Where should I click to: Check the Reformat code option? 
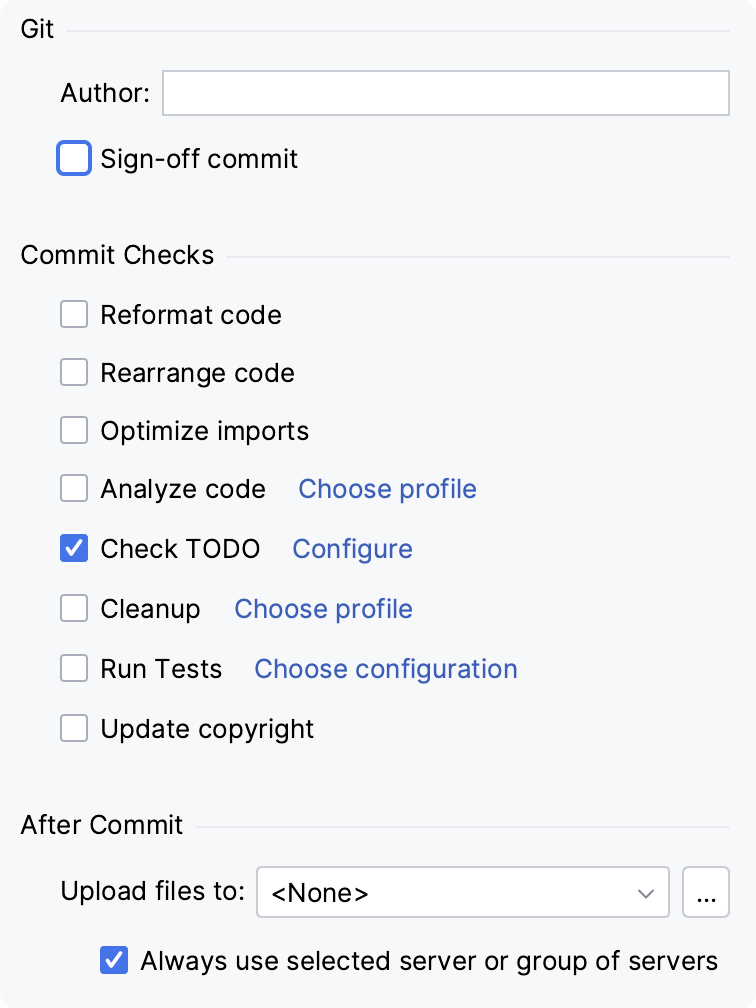(74, 314)
